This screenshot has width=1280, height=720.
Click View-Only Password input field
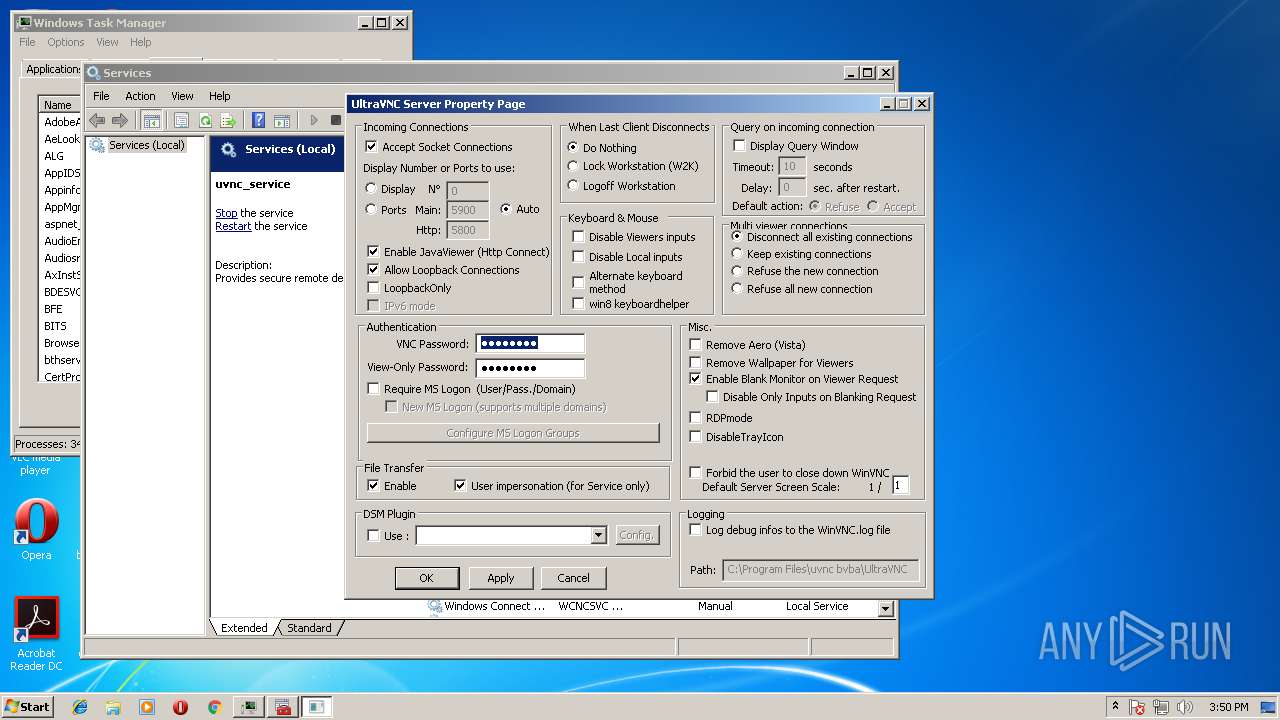point(530,368)
